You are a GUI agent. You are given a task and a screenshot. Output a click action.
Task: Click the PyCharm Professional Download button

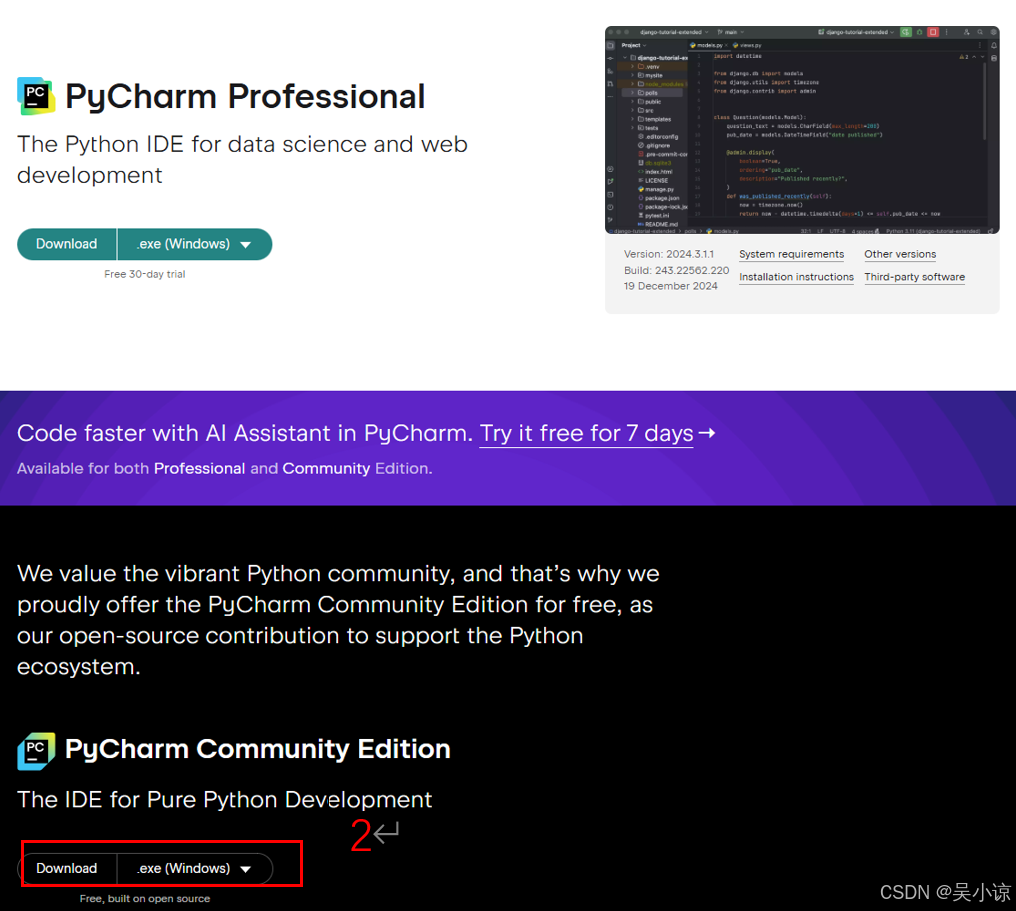coord(67,244)
